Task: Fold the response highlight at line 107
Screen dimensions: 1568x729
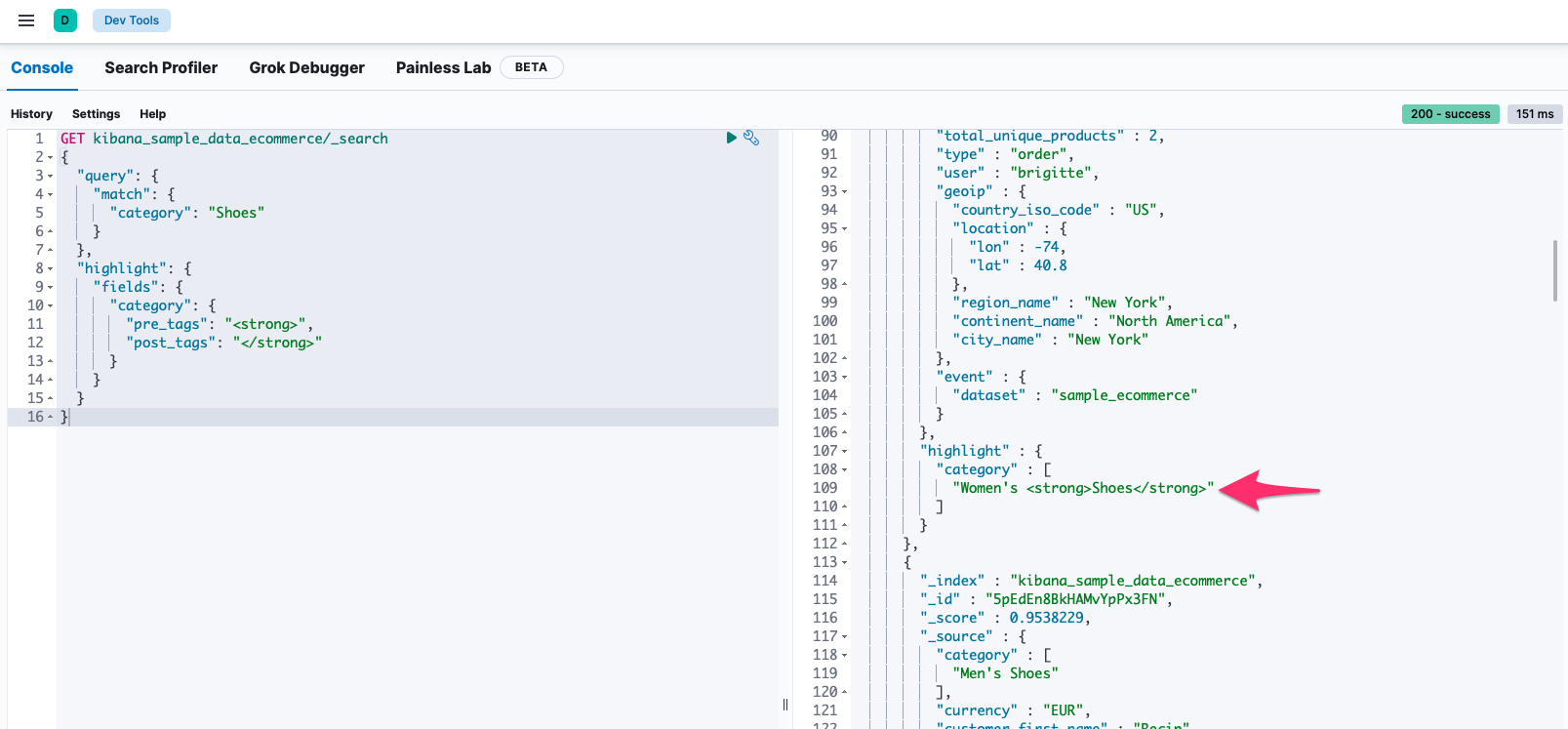Action: [845, 452]
